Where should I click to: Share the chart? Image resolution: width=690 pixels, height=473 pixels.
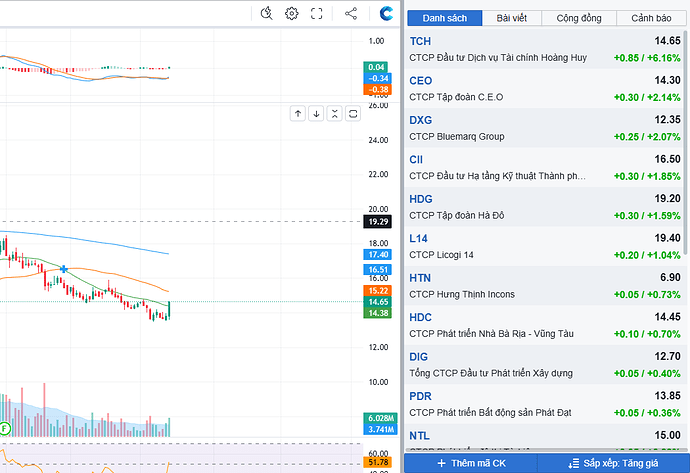[351, 14]
